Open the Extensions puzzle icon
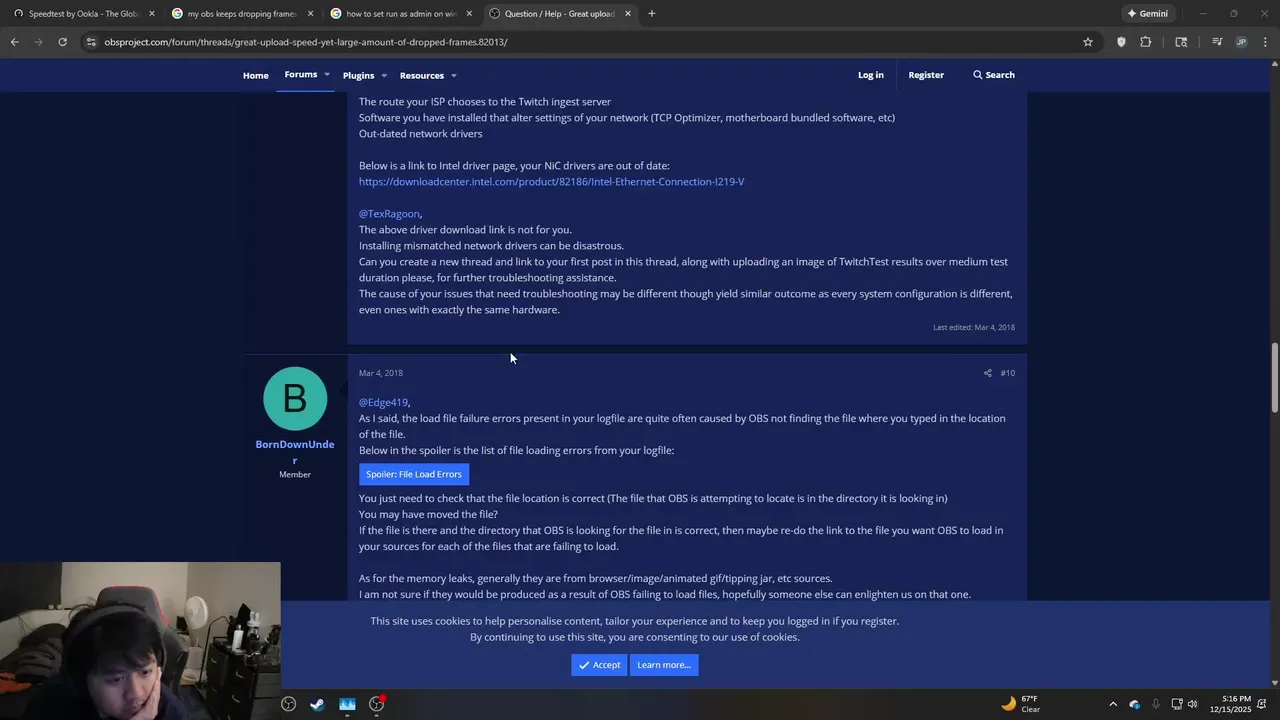This screenshot has width=1280, height=720. pyautogui.click(x=1146, y=42)
